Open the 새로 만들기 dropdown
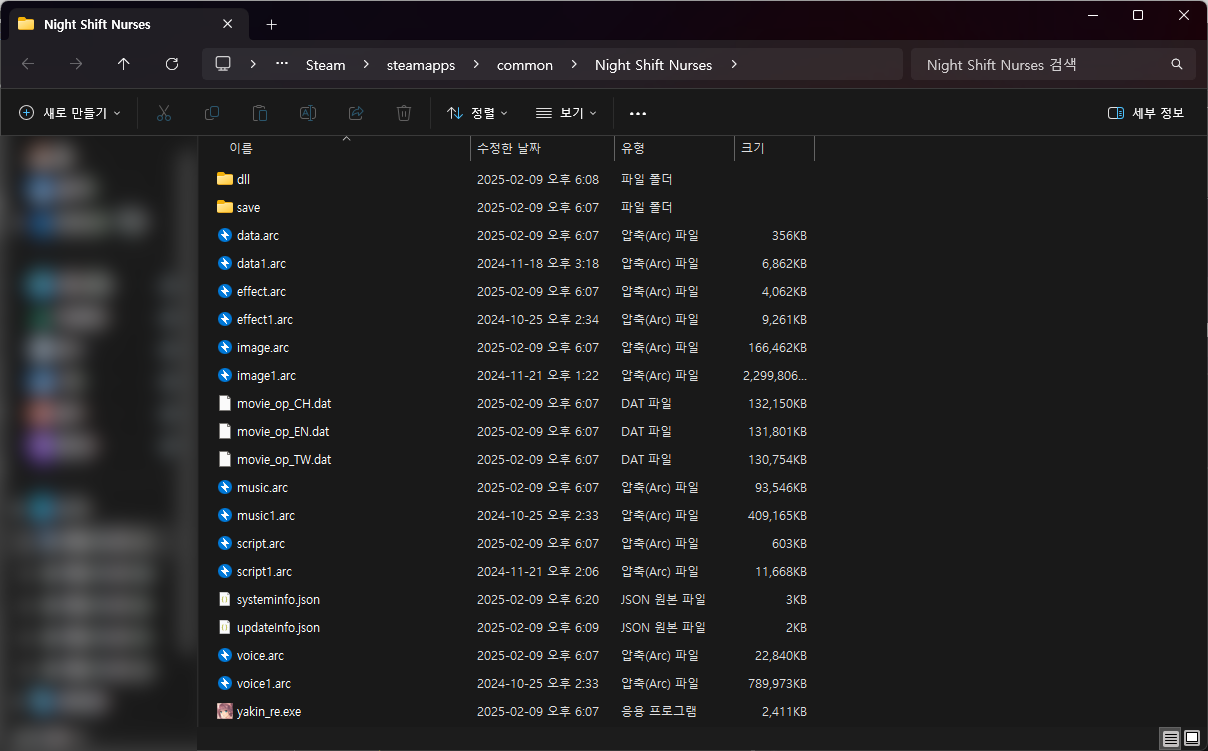This screenshot has width=1208, height=751. pos(69,113)
